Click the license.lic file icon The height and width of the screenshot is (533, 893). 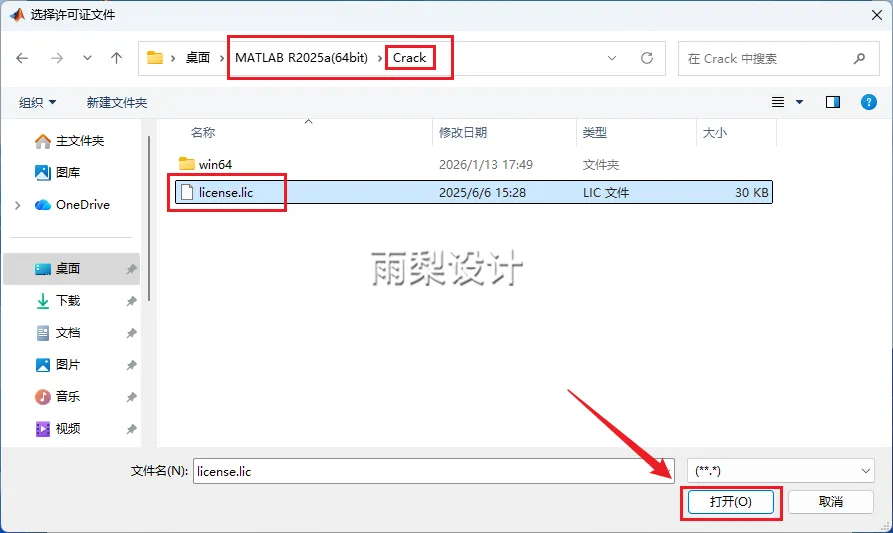(187, 192)
